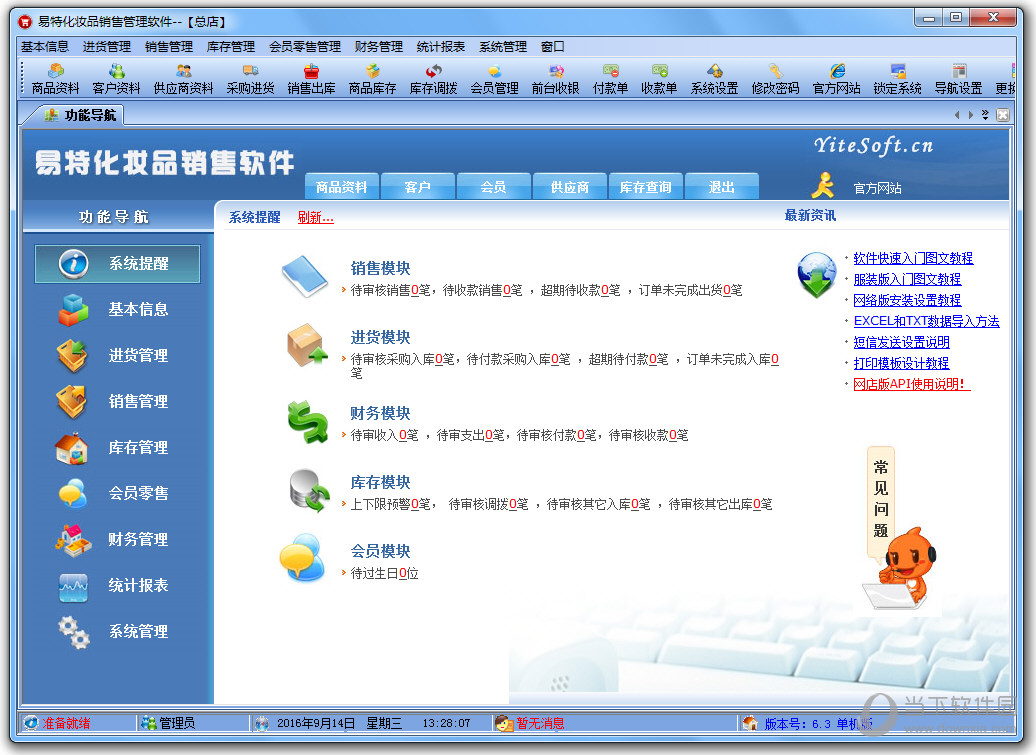Image resolution: width=1036 pixels, height=755 pixels.
Task: Open 统计报表 menu
Action: coord(441,46)
